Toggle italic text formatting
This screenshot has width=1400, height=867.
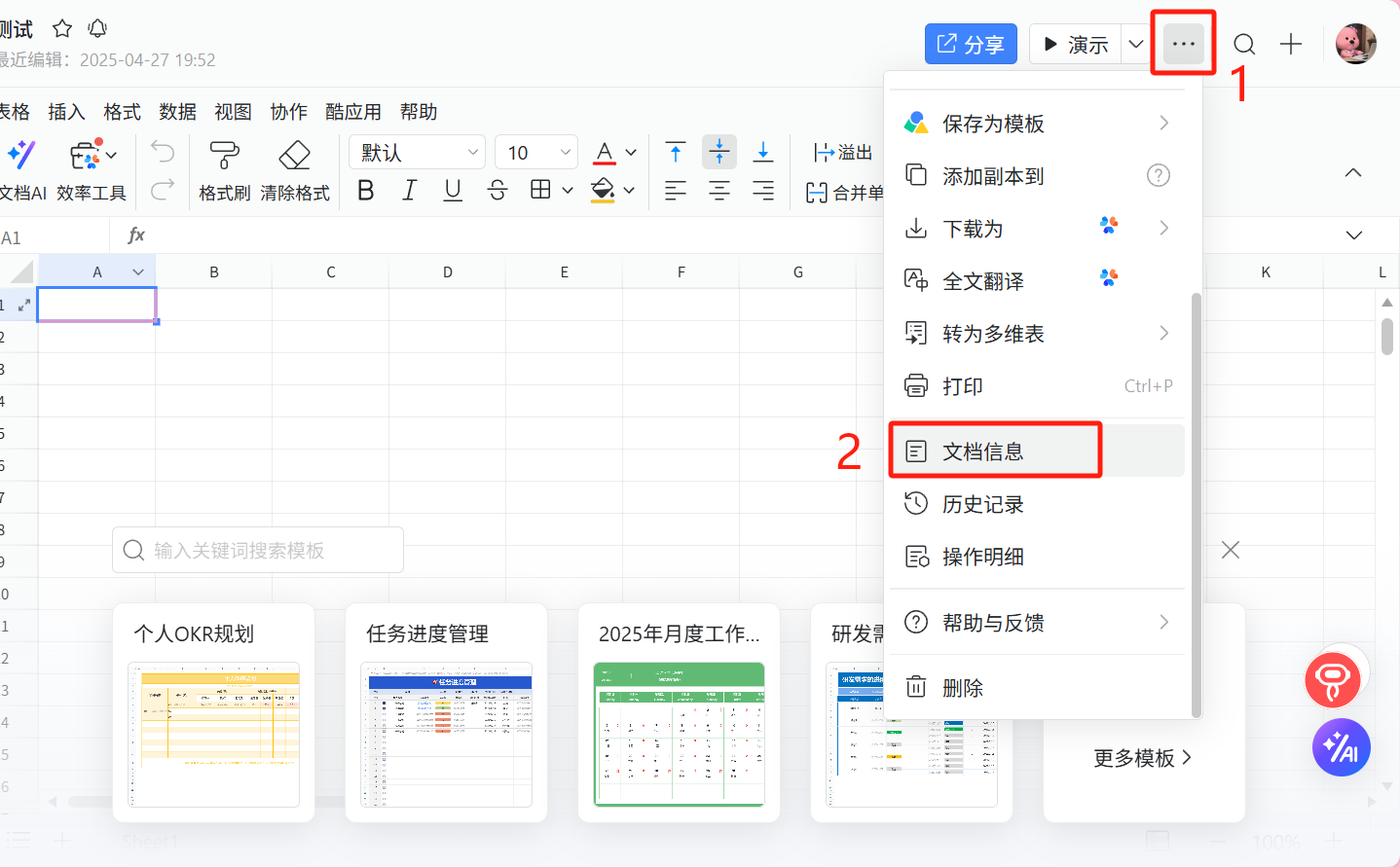click(410, 191)
